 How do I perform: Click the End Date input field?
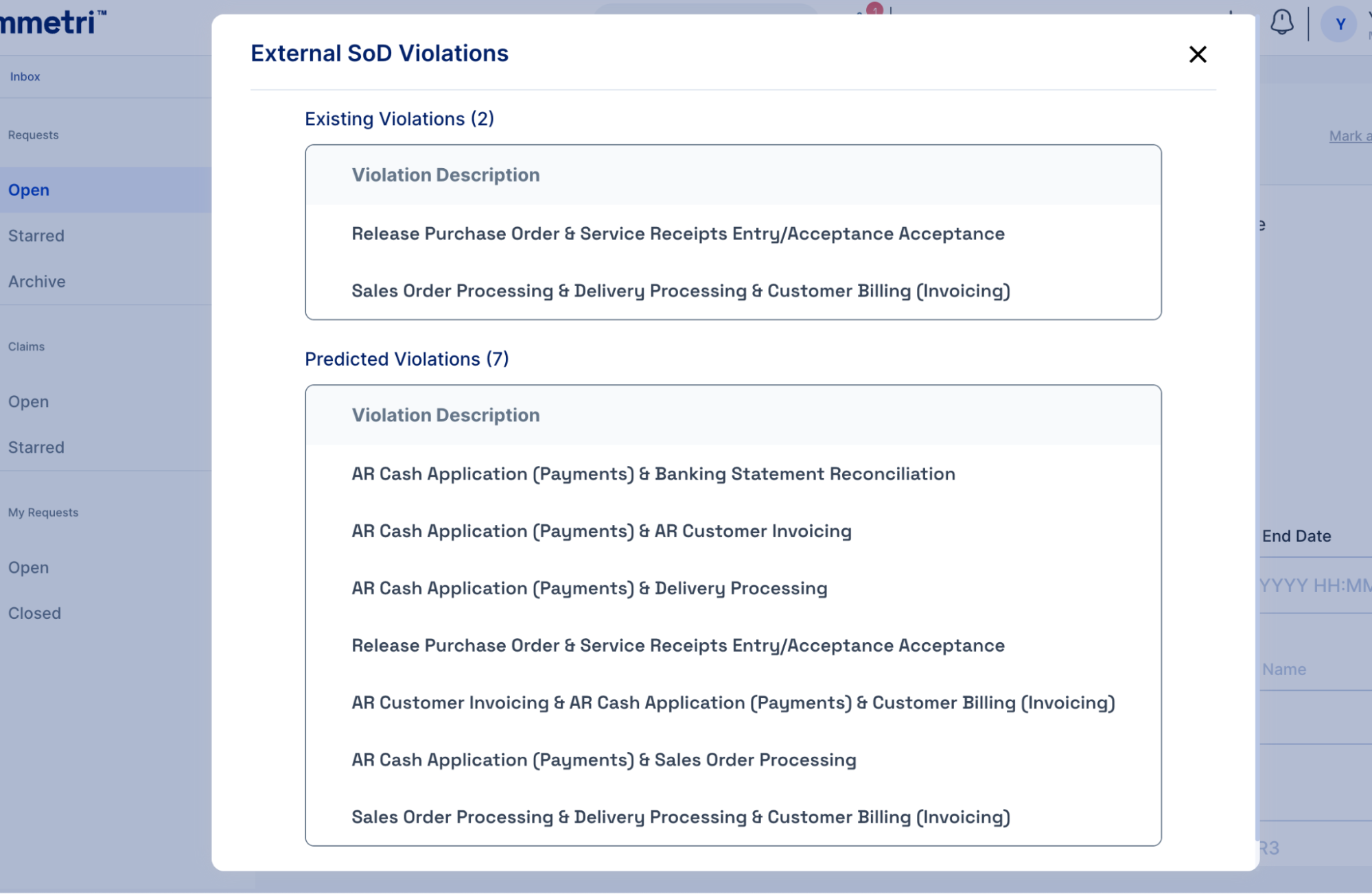1314,585
